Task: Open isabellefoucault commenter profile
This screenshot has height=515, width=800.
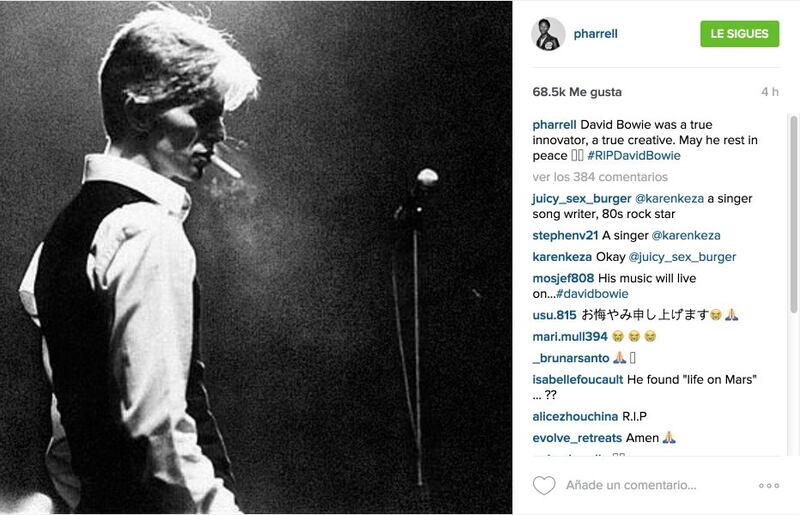Action: (x=578, y=379)
